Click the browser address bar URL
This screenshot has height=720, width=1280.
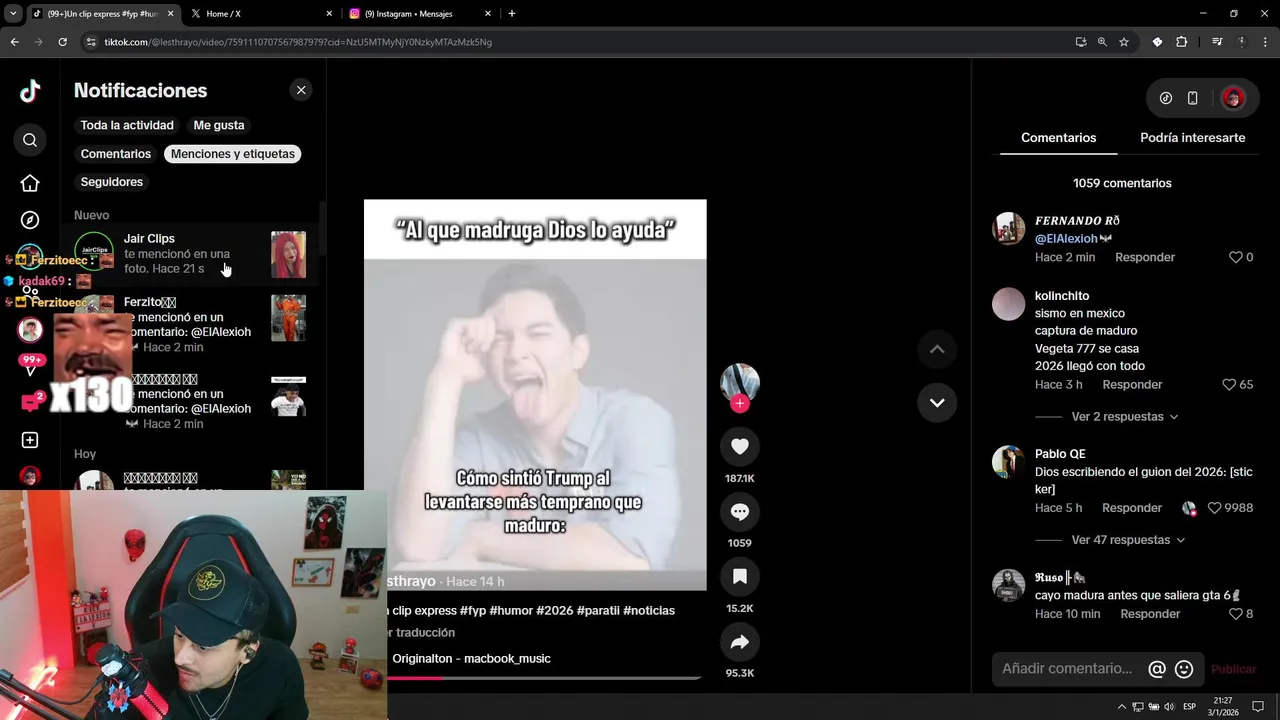coord(298,42)
